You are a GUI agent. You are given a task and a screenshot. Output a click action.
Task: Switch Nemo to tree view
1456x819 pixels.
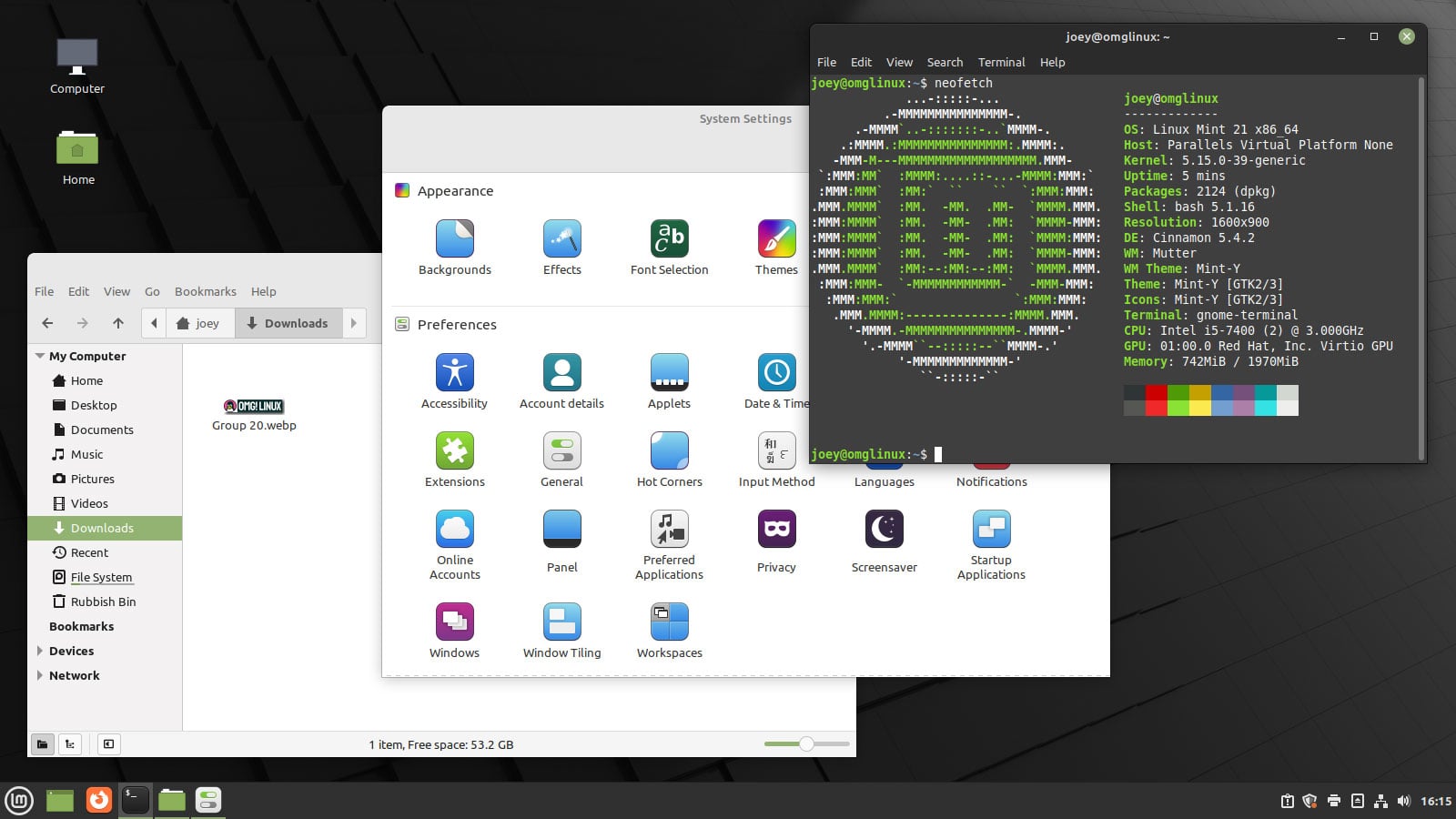pyautogui.click(x=70, y=743)
